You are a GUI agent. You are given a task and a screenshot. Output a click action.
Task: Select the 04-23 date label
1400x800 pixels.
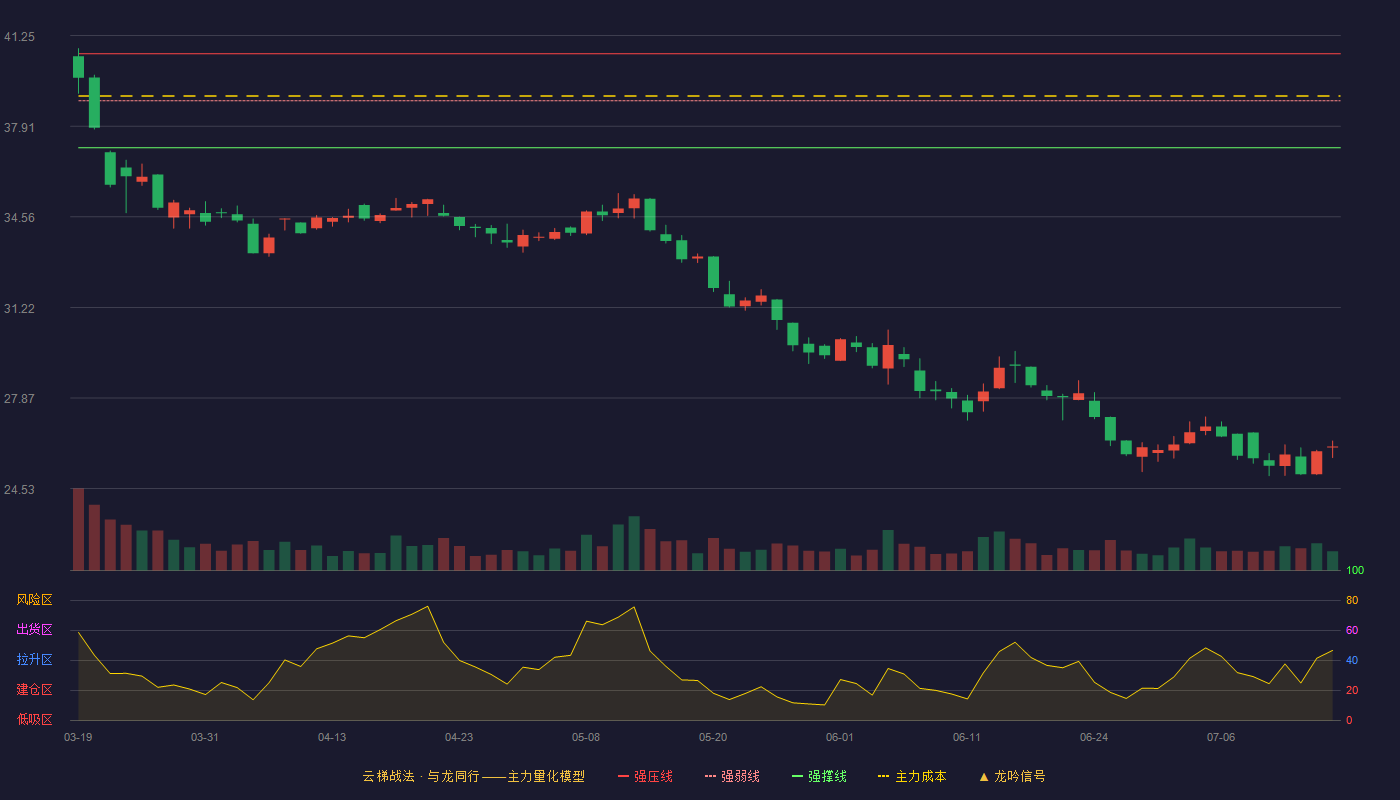[459, 737]
